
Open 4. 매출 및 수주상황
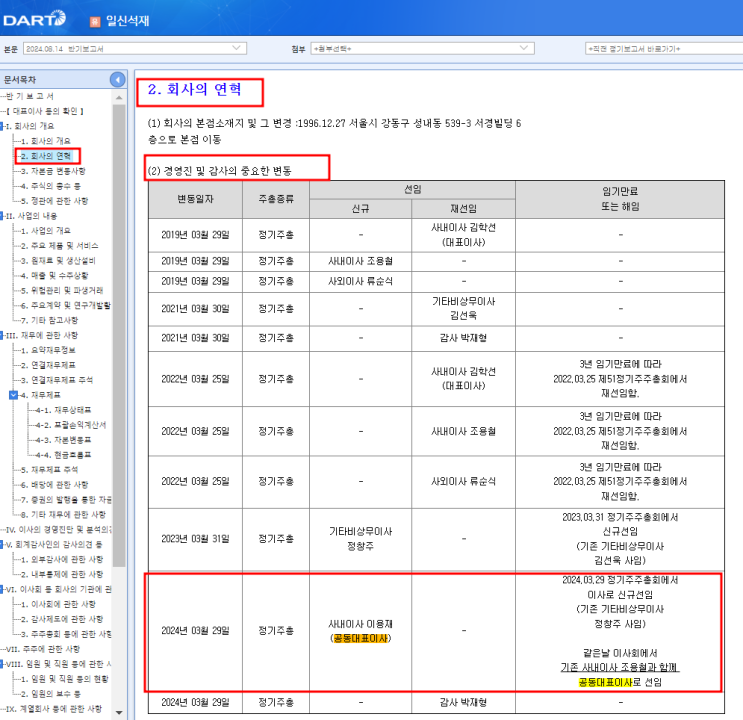54,276
